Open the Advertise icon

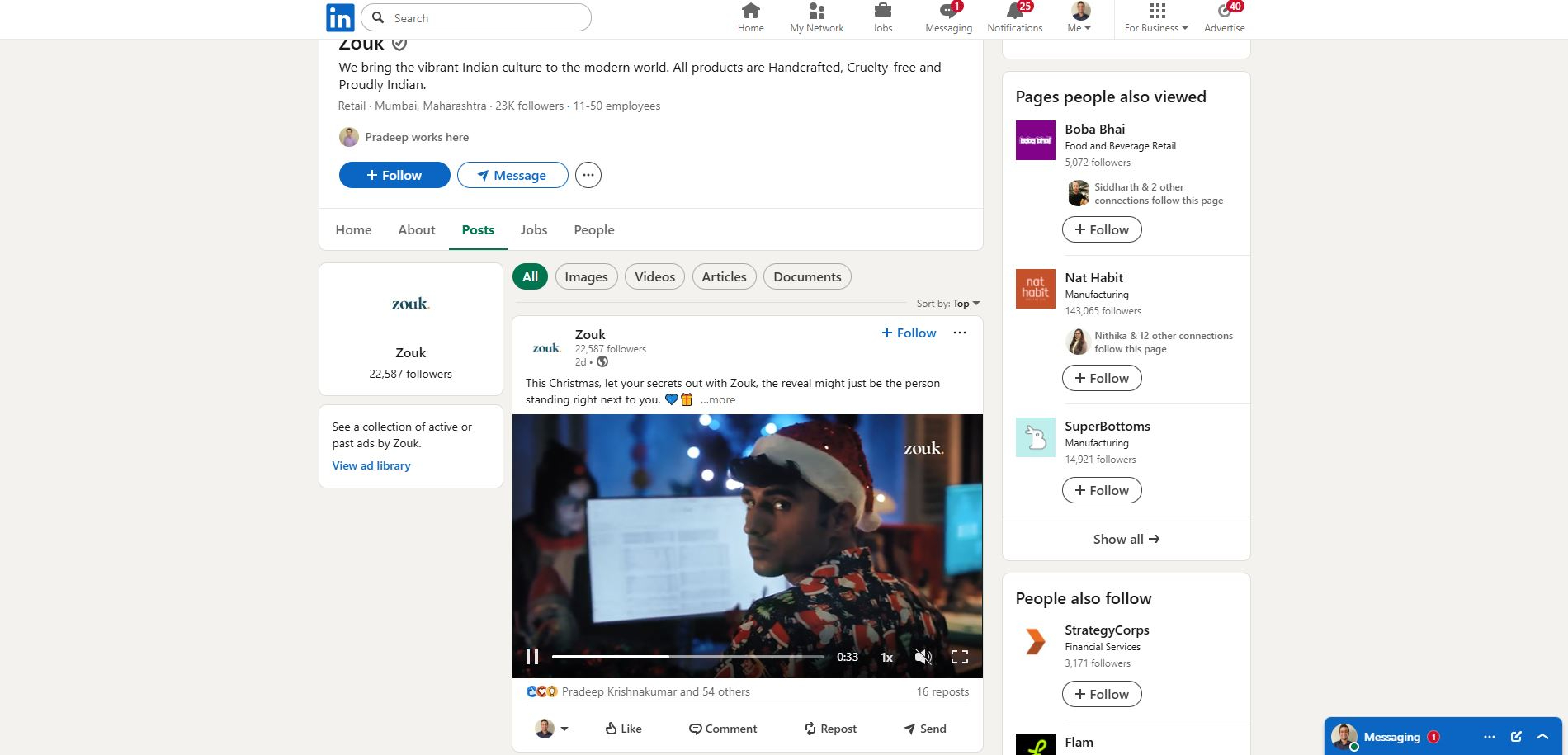pos(1225,17)
